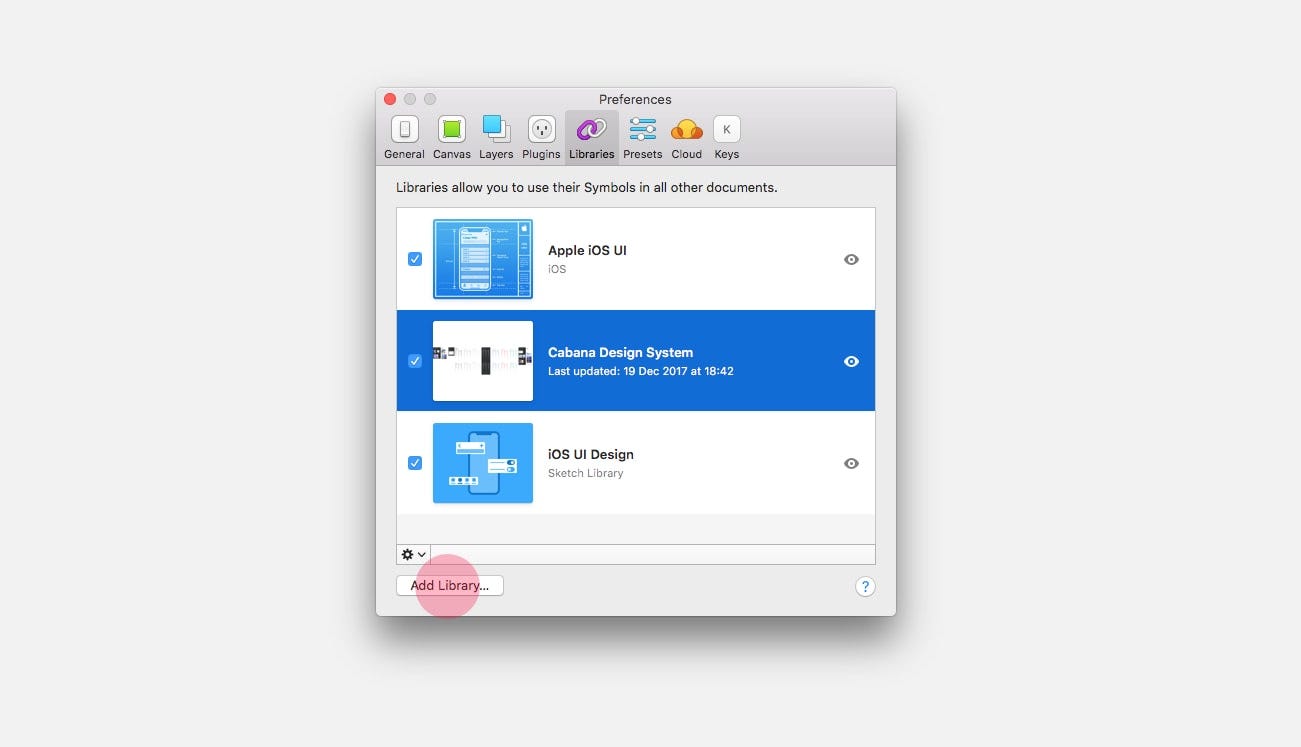This screenshot has width=1301, height=747.
Task: Open the gear actions dropdown menu
Action: 413,554
